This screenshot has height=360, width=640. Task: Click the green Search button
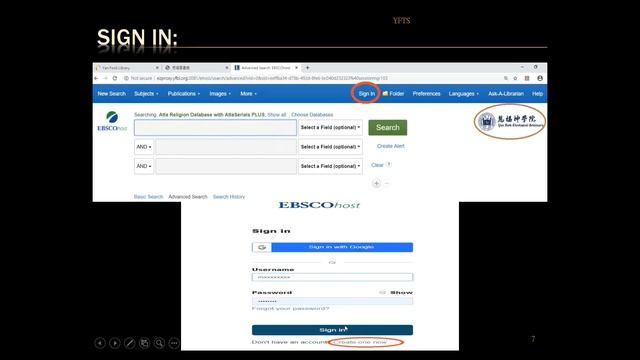point(388,127)
